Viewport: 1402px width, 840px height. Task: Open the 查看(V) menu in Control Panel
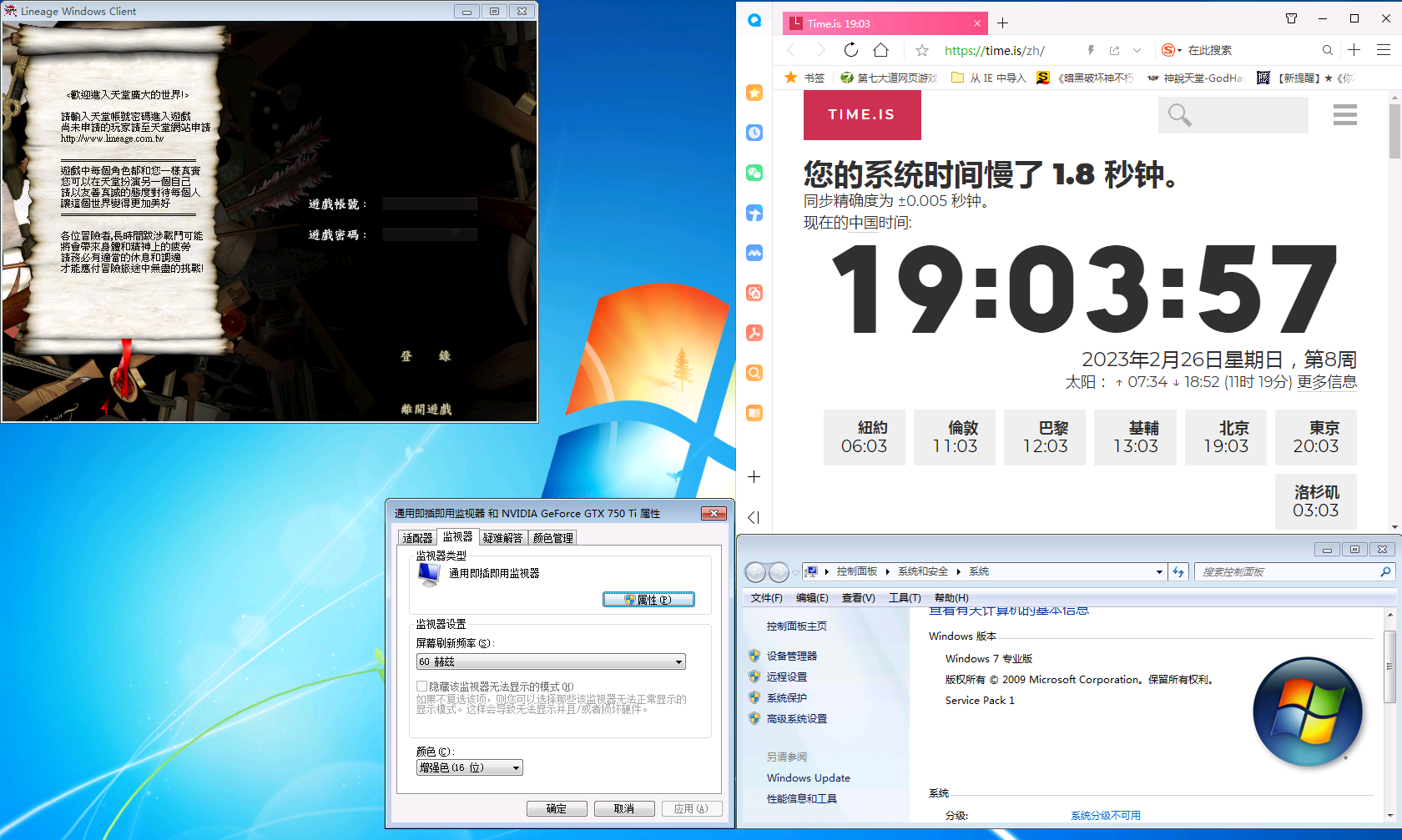(858, 597)
